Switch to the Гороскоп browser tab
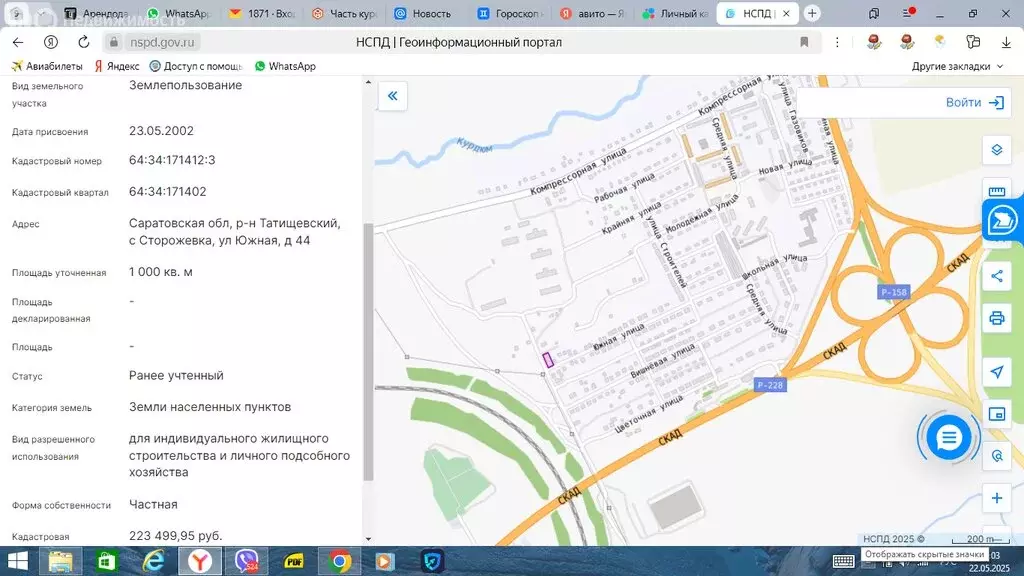The height and width of the screenshot is (576, 1024). click(x=509, y=13)
